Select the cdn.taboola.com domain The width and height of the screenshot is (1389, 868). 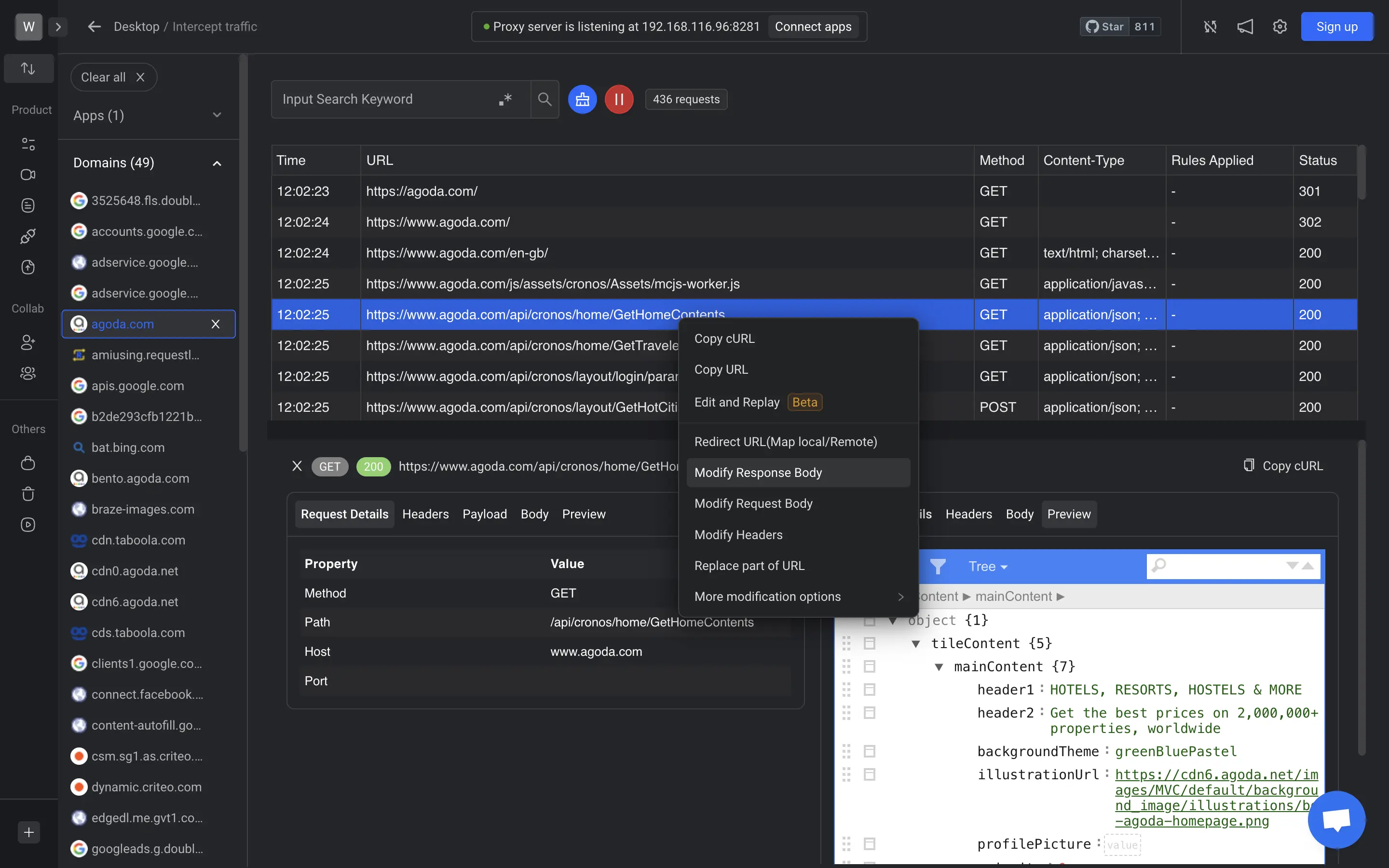[x=148, y=540]
